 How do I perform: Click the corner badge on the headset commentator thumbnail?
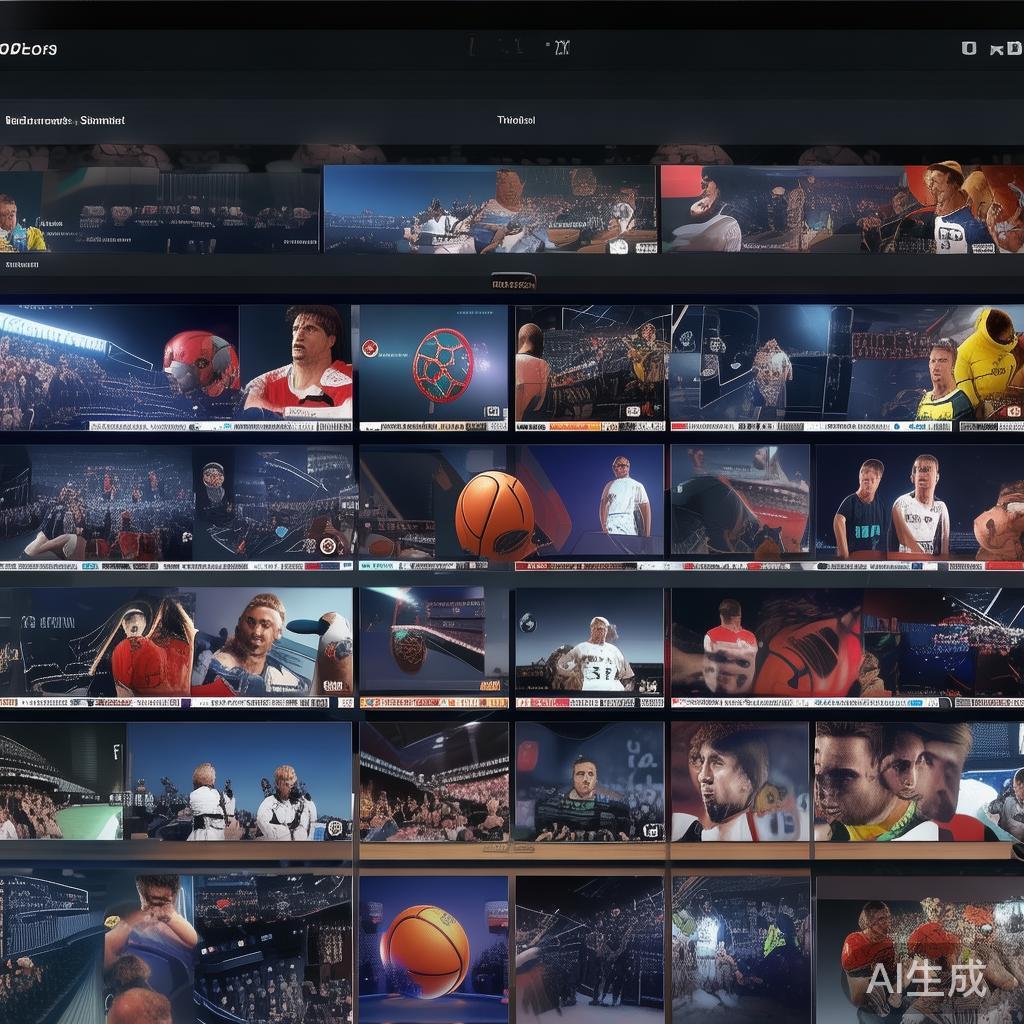click(x=650, y=830)
